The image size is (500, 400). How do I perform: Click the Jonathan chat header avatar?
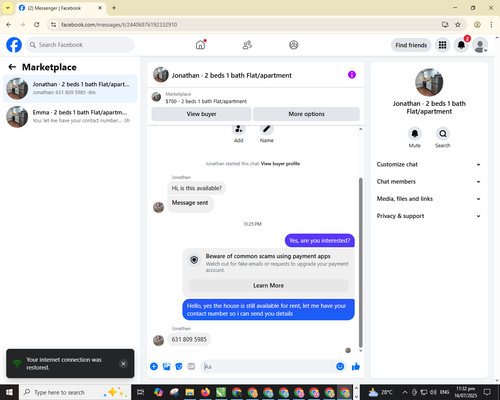point(161,75)
